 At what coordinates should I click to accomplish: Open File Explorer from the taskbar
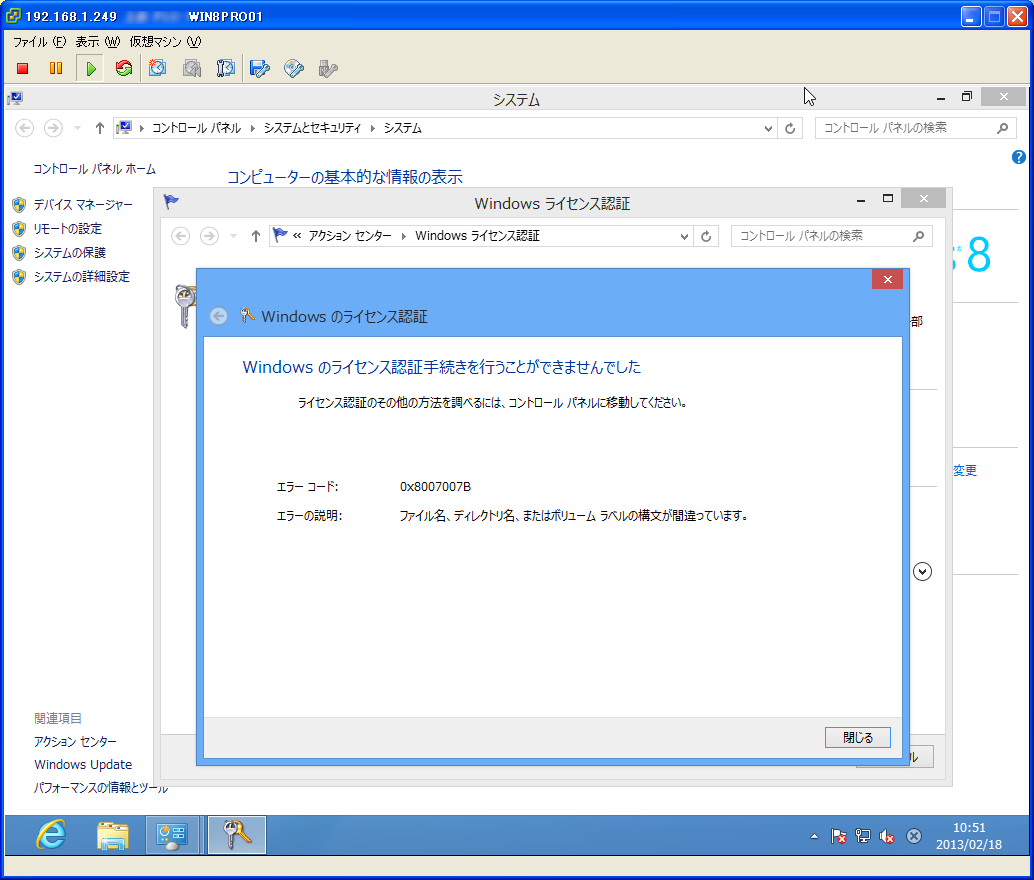pos(113,835)
